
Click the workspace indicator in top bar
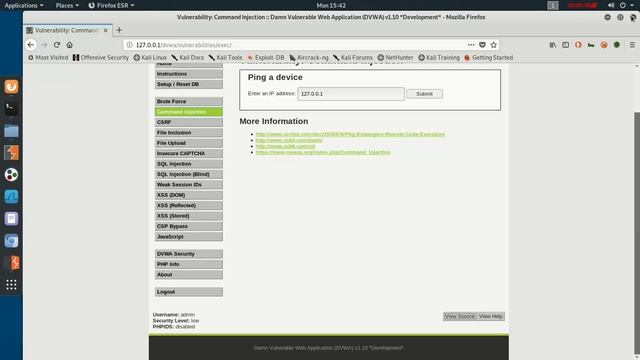pyautogui.click(x=553, y=5)
